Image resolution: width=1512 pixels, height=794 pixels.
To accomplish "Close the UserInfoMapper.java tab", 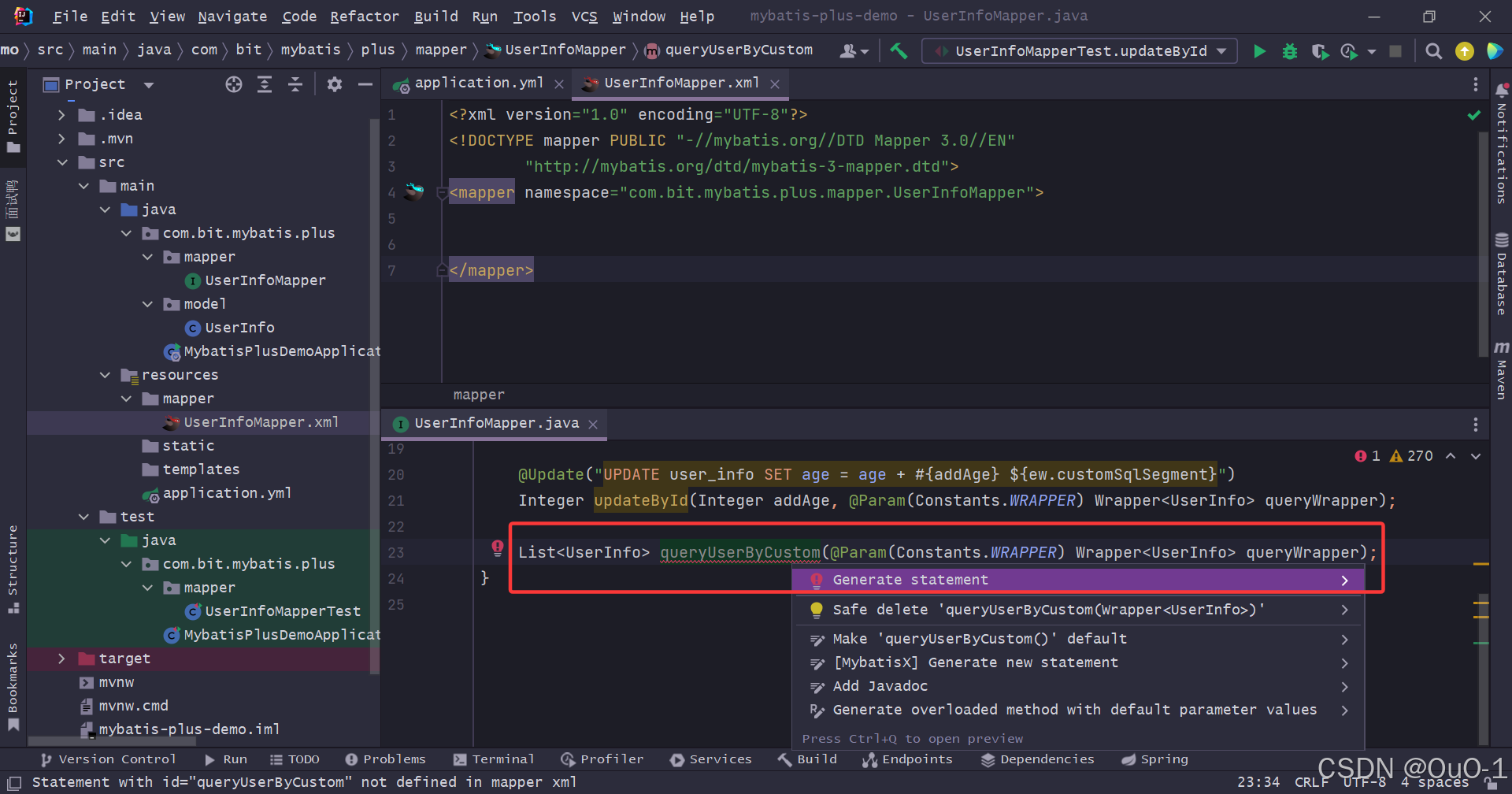I will pyautogui.click(x=593, y=425).
